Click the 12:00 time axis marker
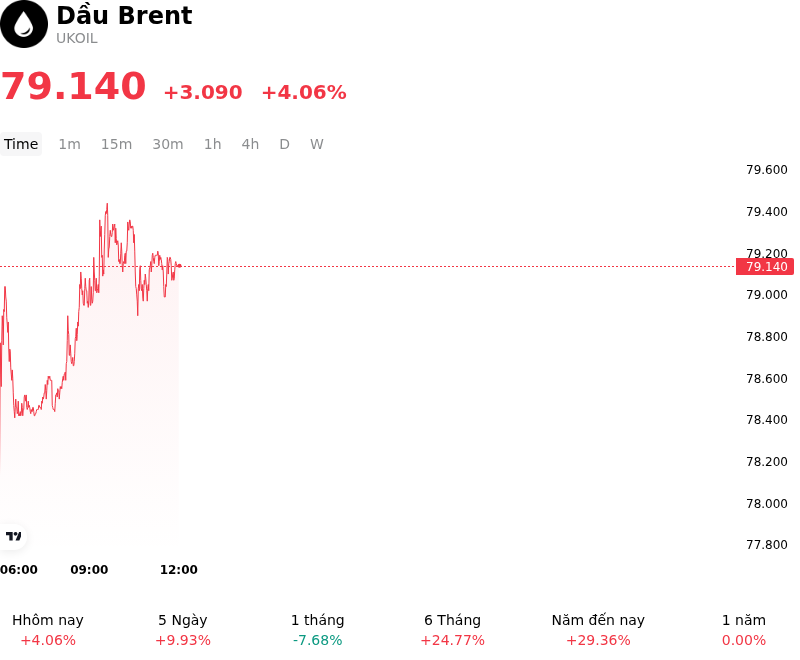The height and width of the screenshot is (660, 800). tap(179, 569)
